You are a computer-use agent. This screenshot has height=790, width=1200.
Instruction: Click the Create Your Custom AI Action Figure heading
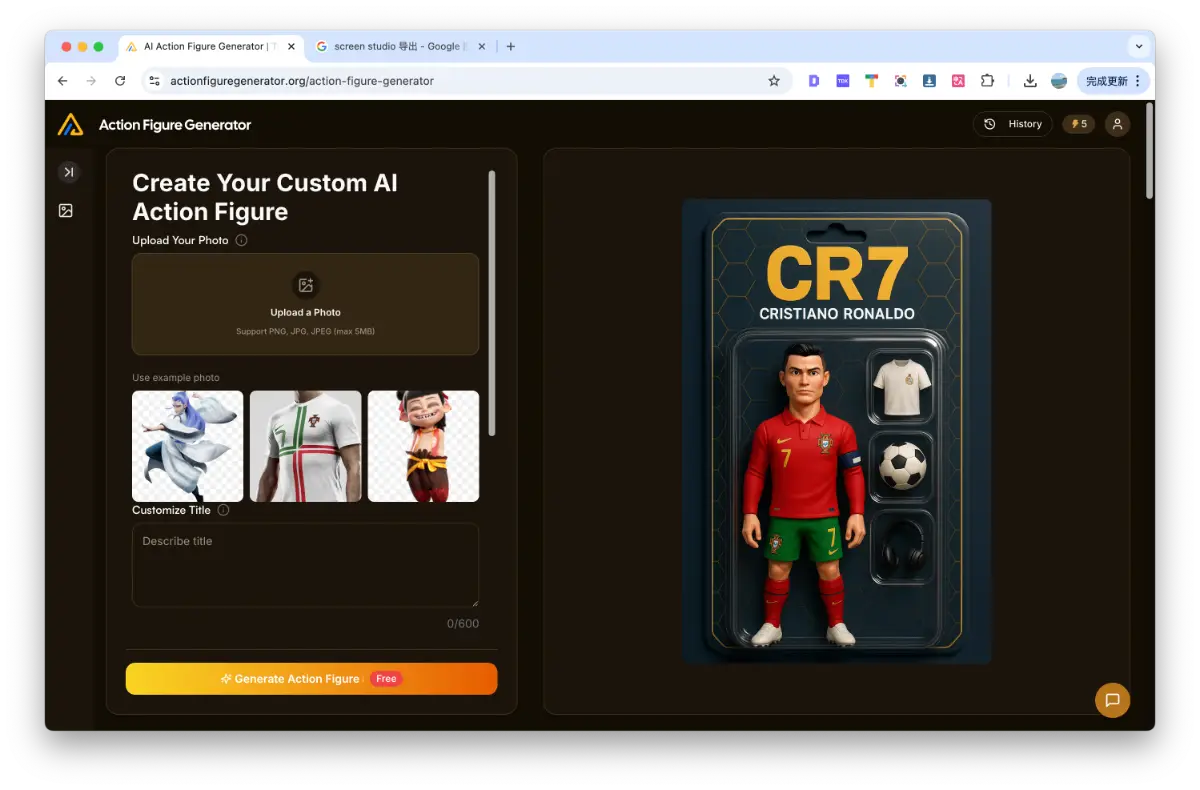coord(265,197)
